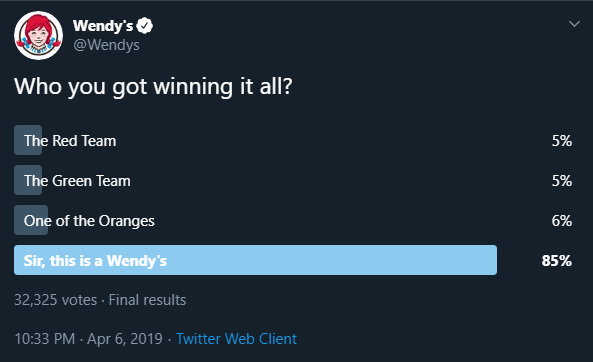Click the Green Team 5% percentage

[562, 181]
